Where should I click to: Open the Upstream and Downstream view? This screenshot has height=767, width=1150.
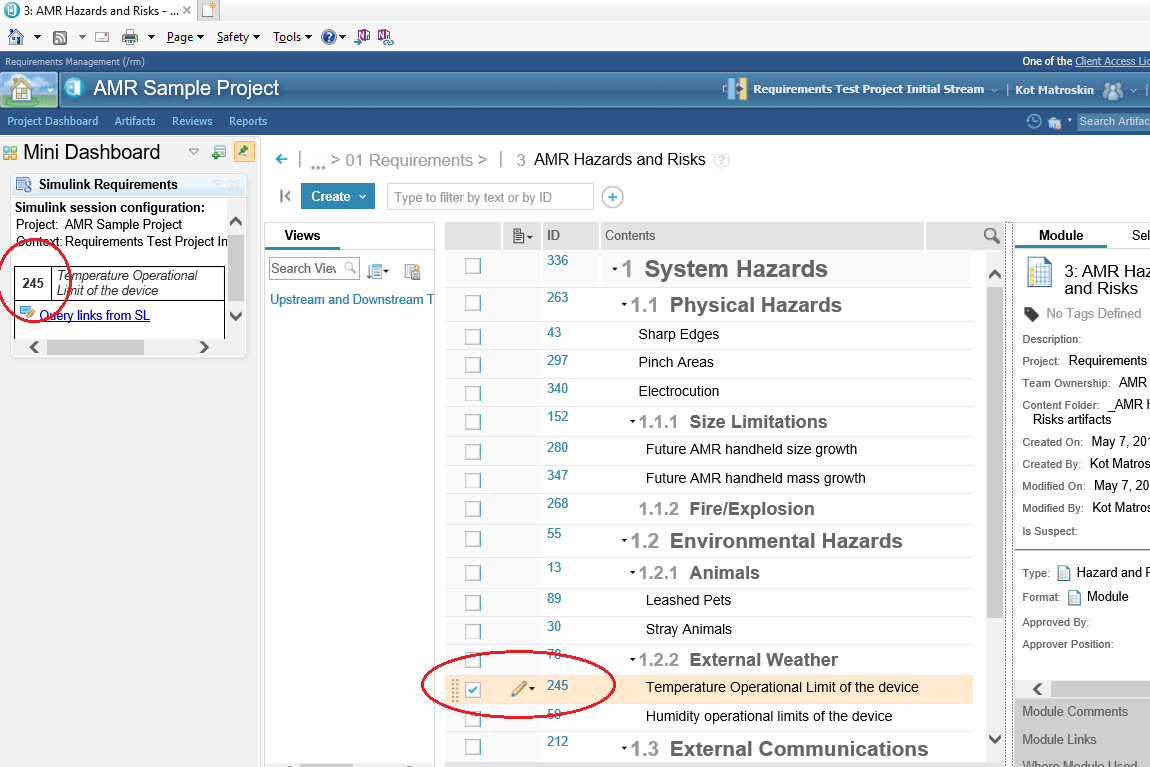[x=352, y=299]
